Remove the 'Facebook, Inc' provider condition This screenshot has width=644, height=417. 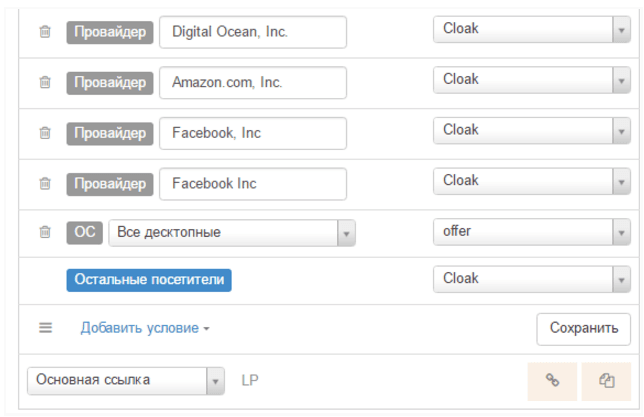point(45,133)
